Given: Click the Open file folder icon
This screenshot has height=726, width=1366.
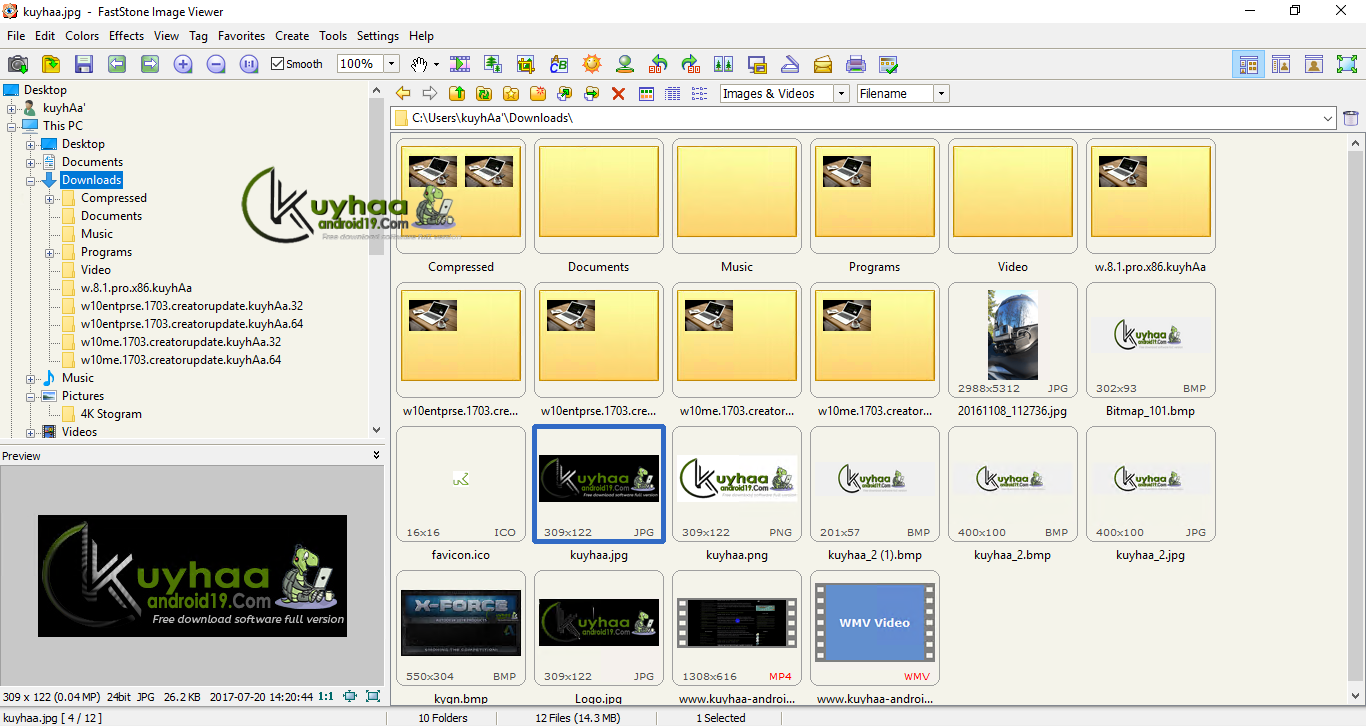Looking at the screenshot, I should (51, 64).
